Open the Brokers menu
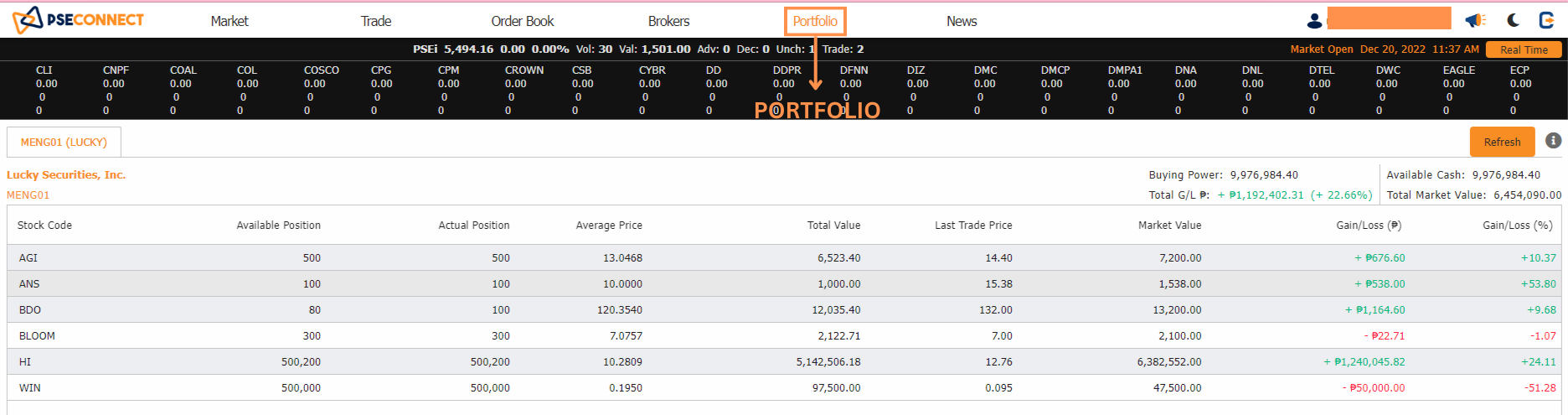 [x=668, y=21]
